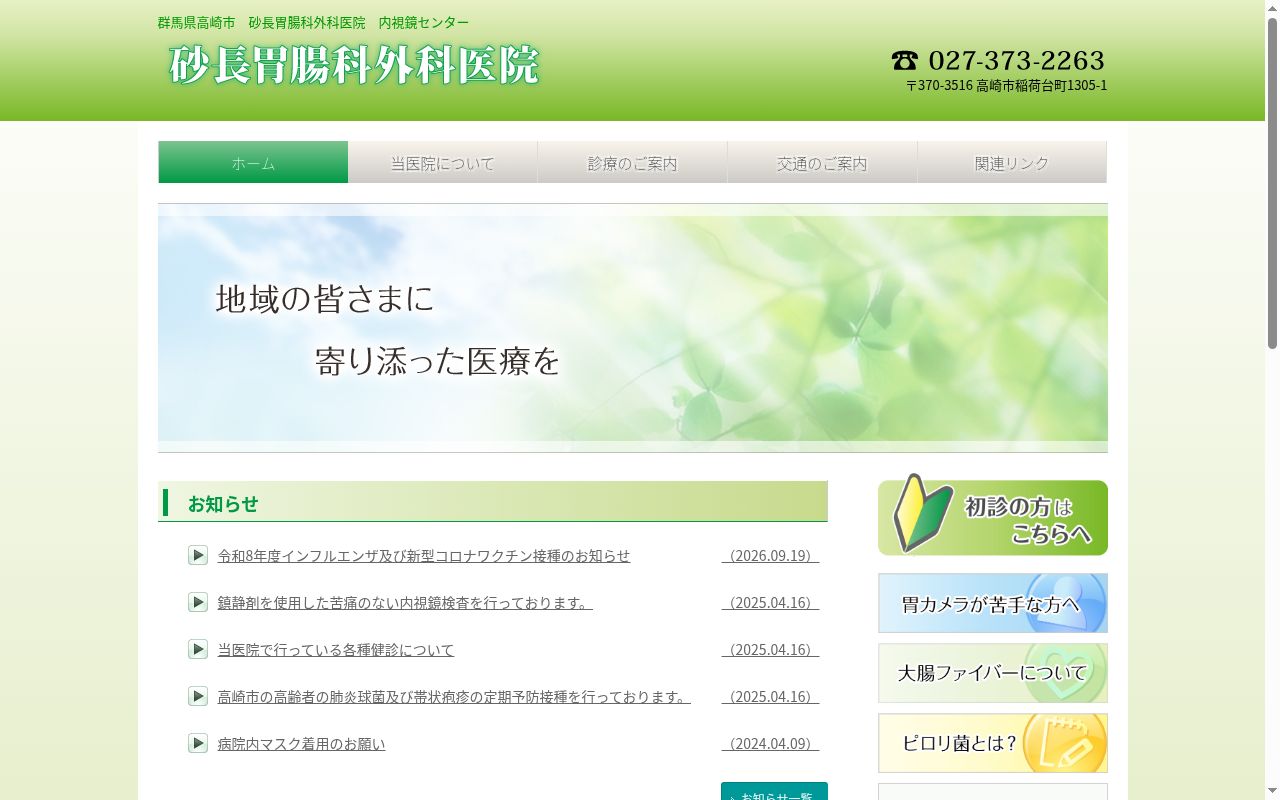
Task: Open the 当医院で行っている各種健診 link
Action: 336,650
